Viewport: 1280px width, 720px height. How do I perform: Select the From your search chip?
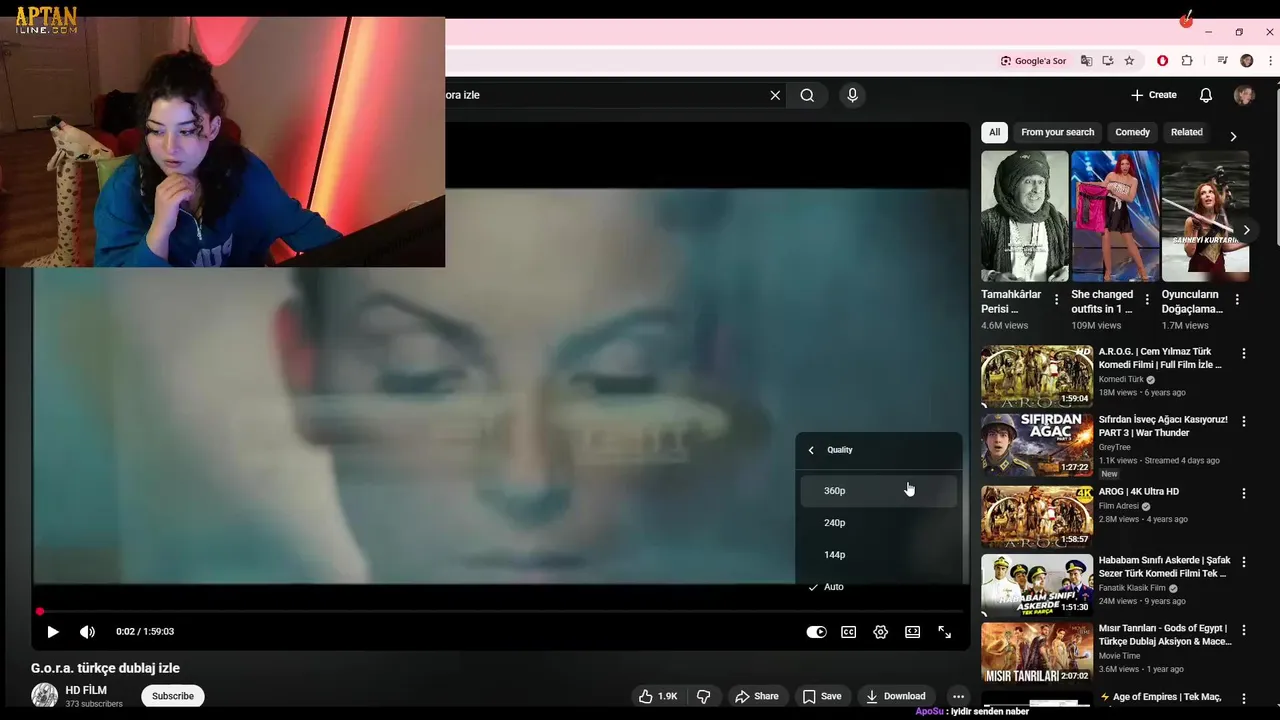pyautogui.click(x=1057, y=132)
